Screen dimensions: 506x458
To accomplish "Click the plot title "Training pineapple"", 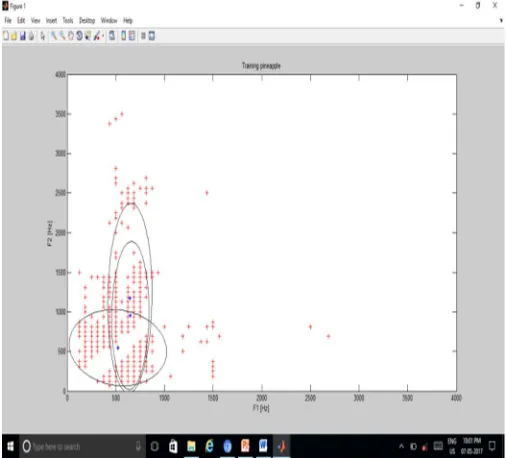I will (261, 66).
